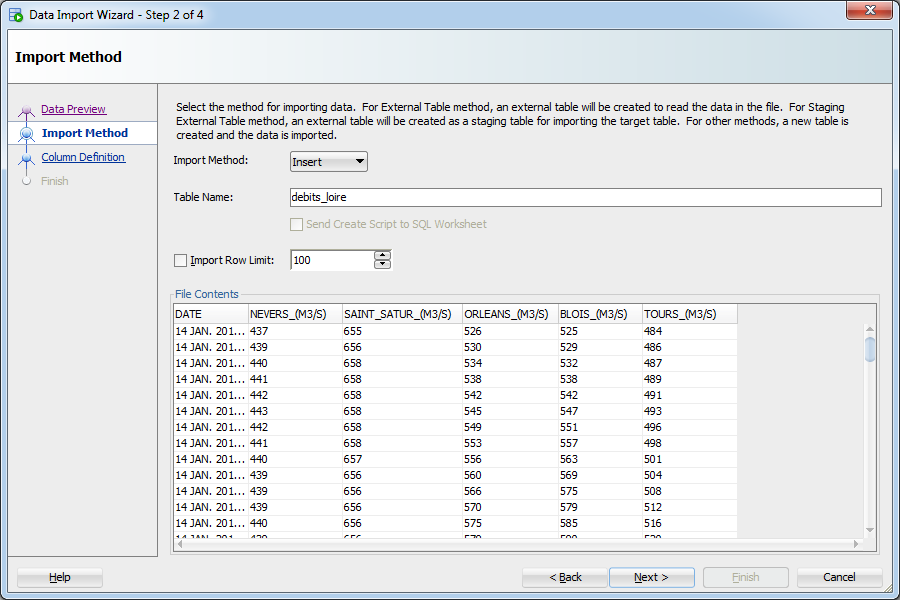Click the vertical scrollbar in File Contents
Image resolution: width=900 pixels, height=600 pixels.
point(870,430)
